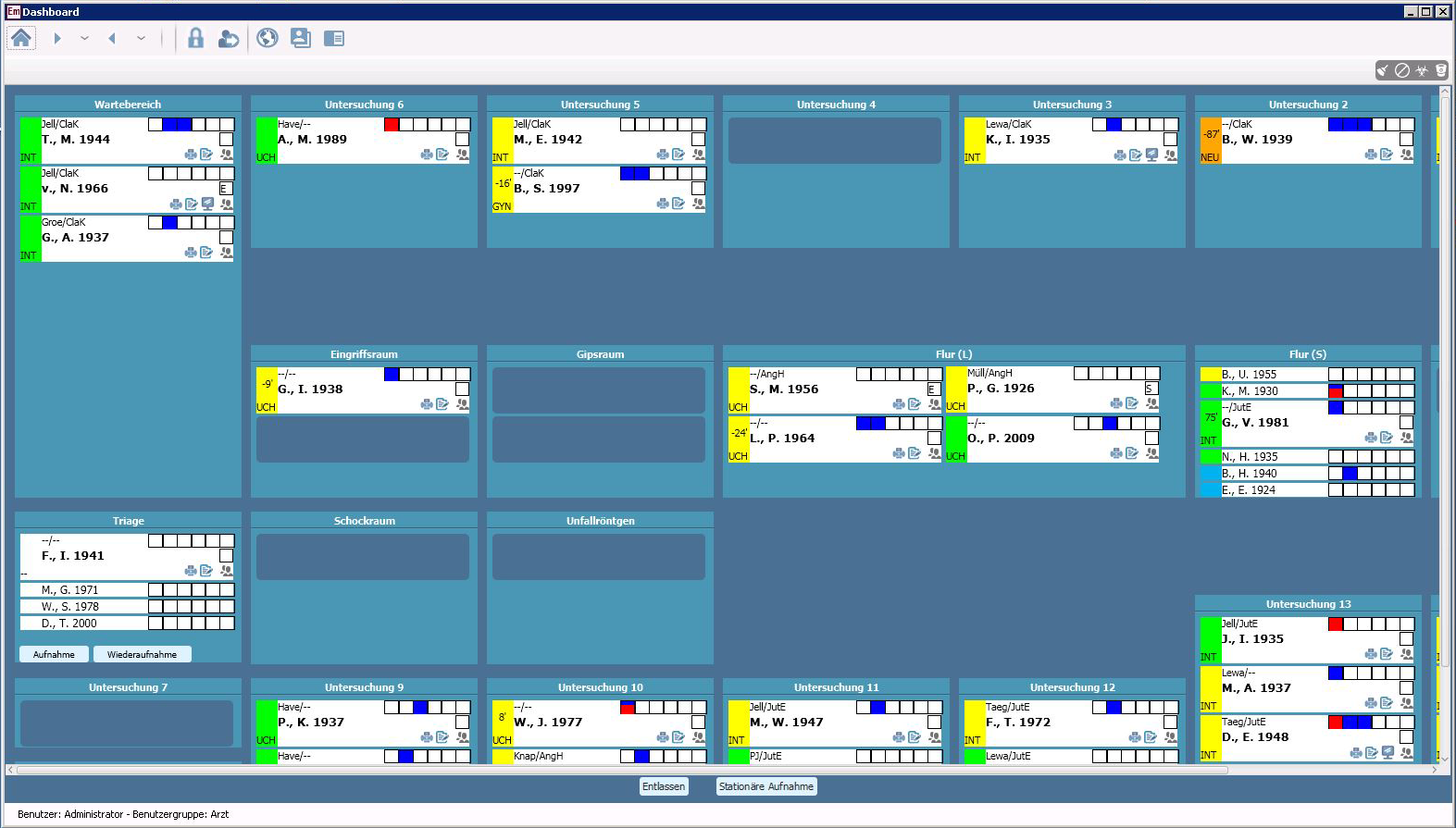Click the Stationäre Aufnahme button
The height and width of the screenshot is (828, 1456).
(x=766, y=786)
